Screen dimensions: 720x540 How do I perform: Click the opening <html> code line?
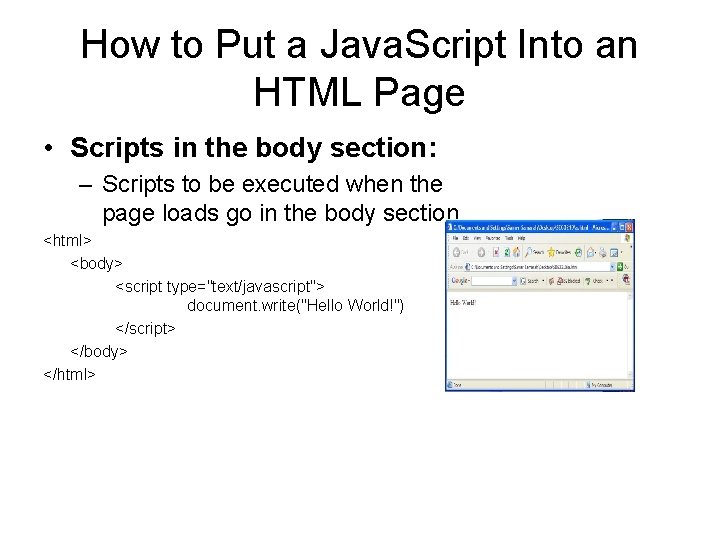68,240
